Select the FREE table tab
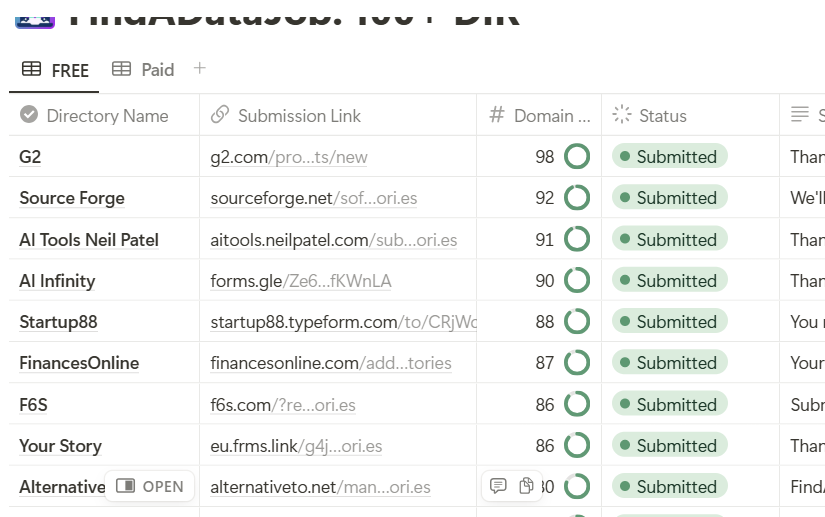The width and height of the screenshot is (825, 517). 56,70
